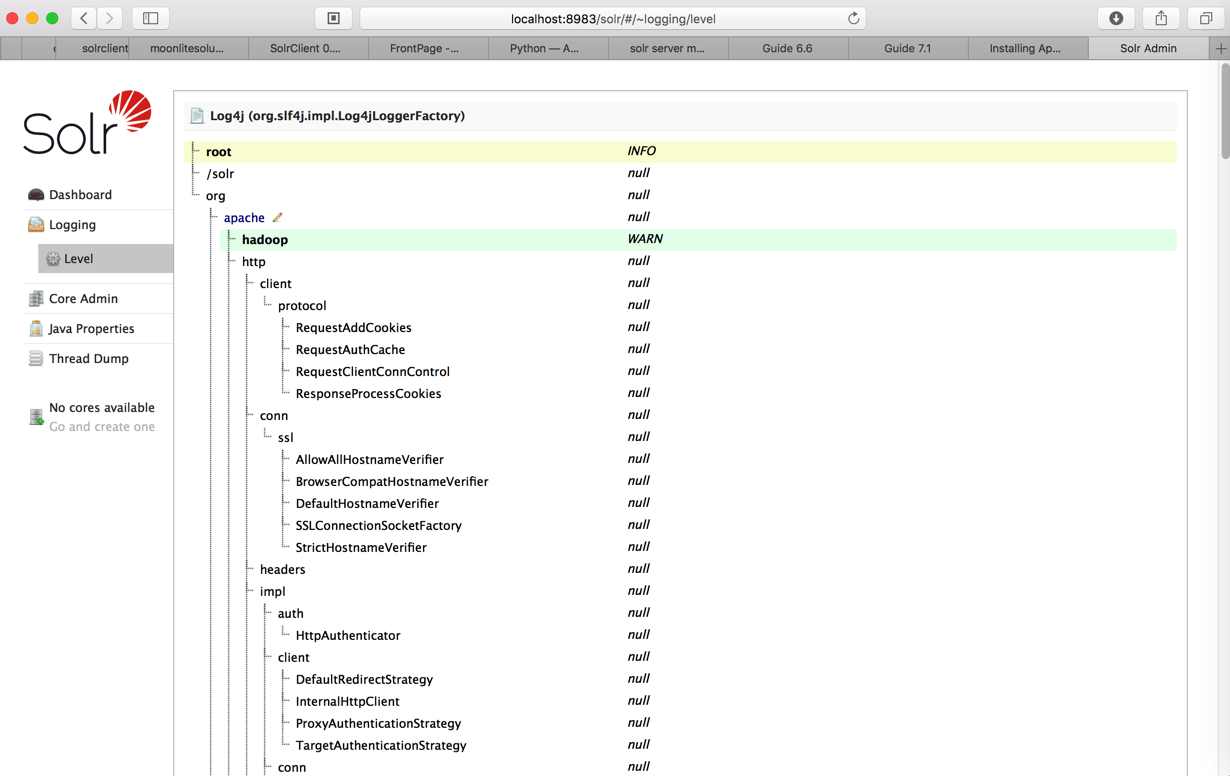Click the WARN level of hadoop
This screenshot has height=776, width=1230.
(645, 239)
